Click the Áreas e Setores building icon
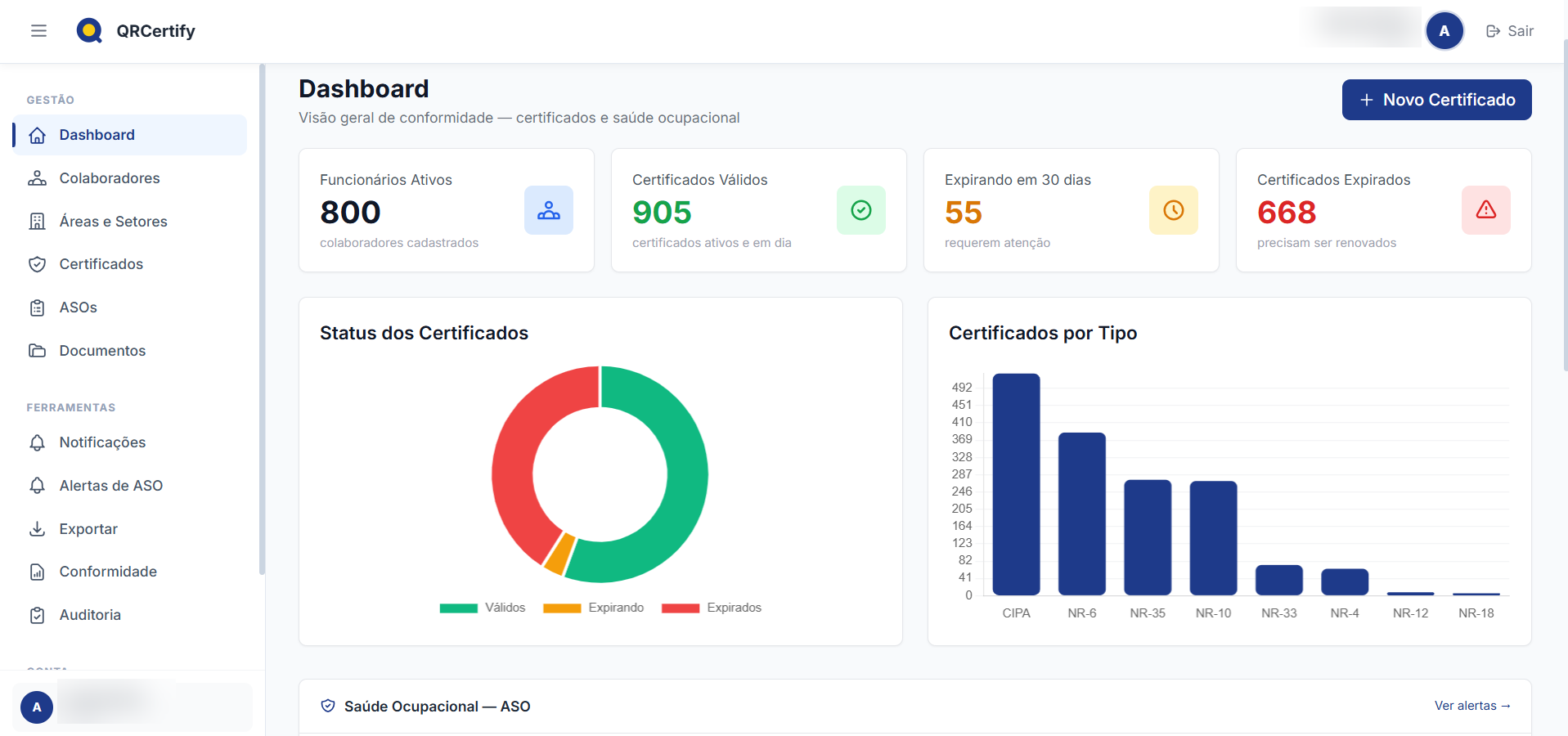Viewport: 1568px width, 736px height. tap(38, 222)
